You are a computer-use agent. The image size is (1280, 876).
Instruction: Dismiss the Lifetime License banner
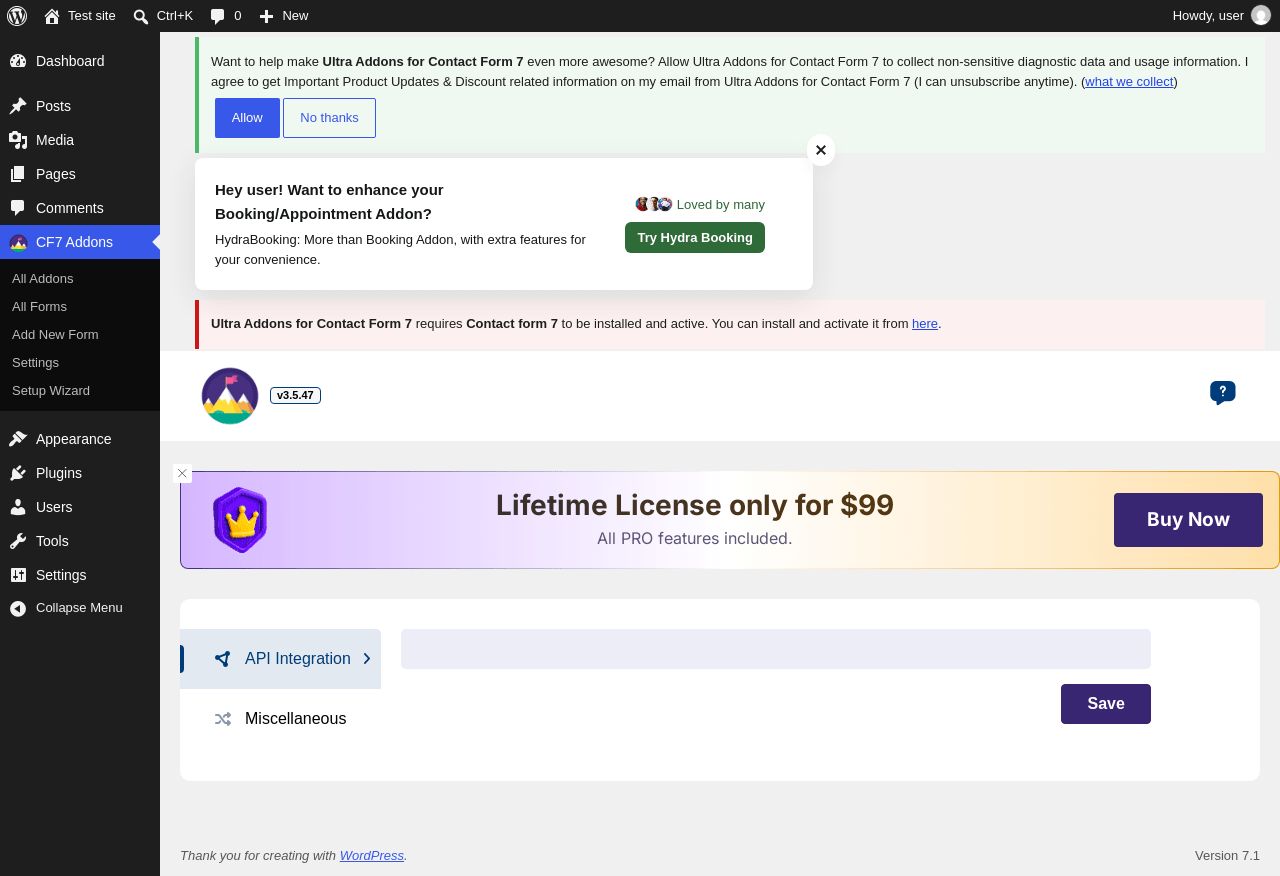coord(182,474)
